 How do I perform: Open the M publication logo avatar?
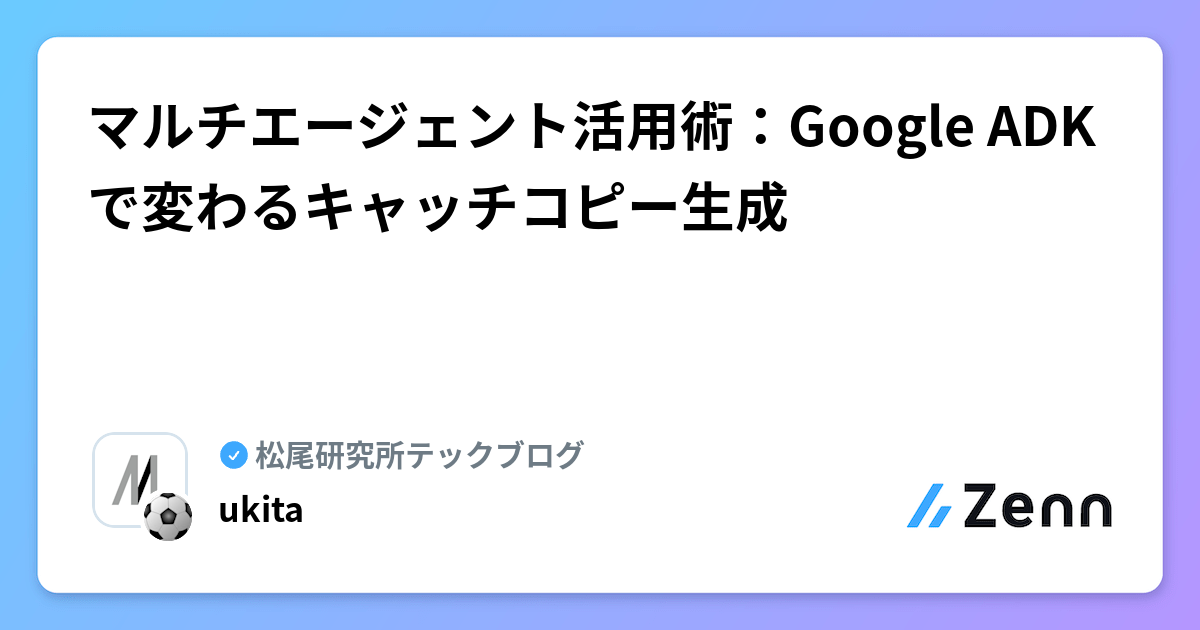[x=139, y=478]
